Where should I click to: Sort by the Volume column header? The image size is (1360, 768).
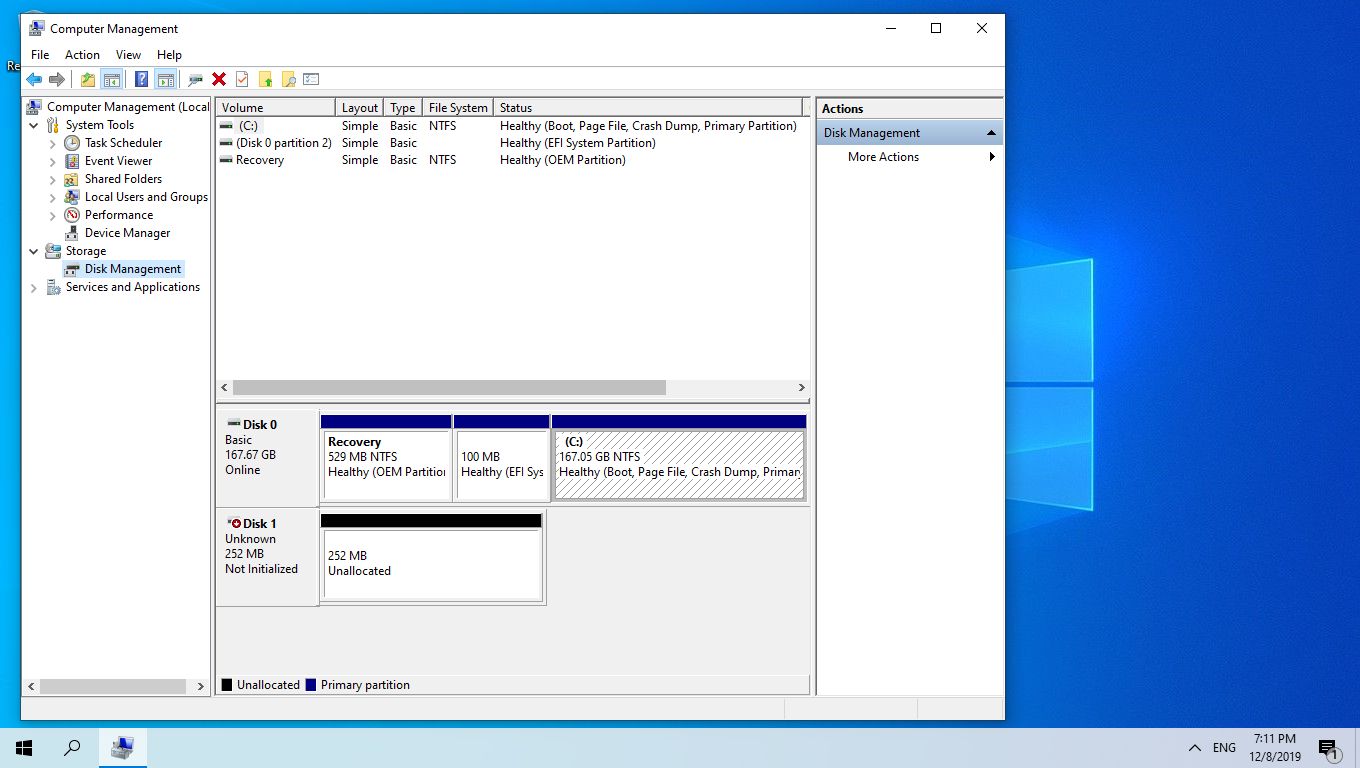(x=276, y=108)
